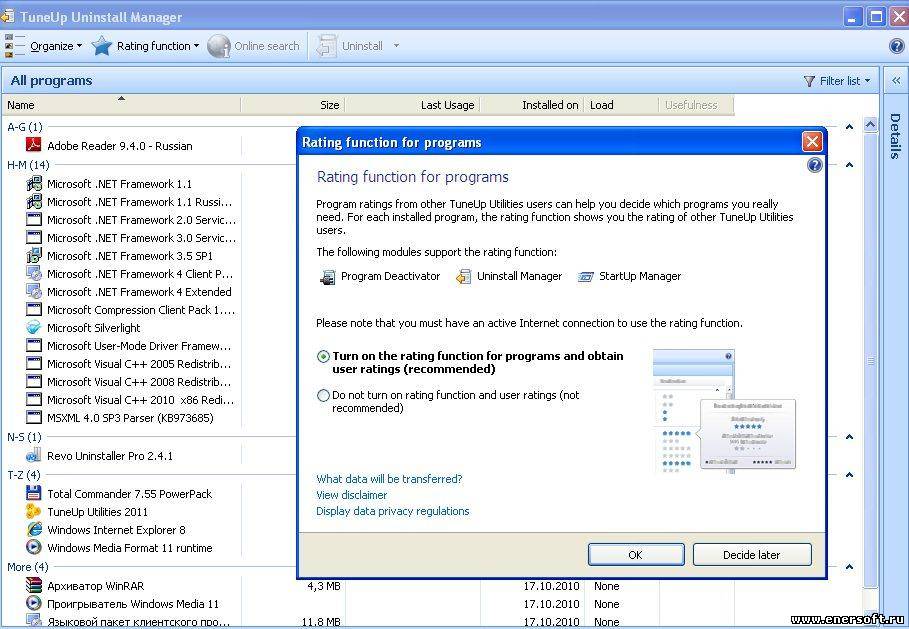Enable Turn on the rating function option

coord(323,357)
